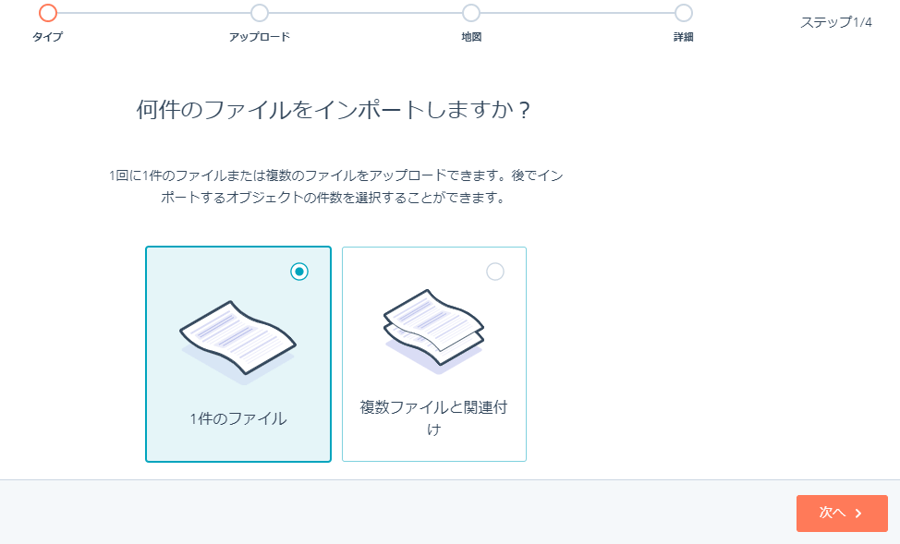This screenshot has height=544, width=900.
Task: Click the 地図 step label
Action: [x=471, y=37]
